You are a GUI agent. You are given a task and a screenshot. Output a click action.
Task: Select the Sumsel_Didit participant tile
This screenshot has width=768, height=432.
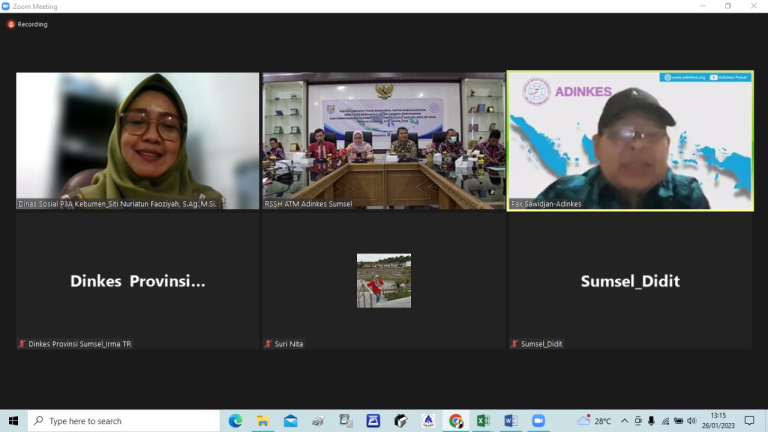point(630,281)
